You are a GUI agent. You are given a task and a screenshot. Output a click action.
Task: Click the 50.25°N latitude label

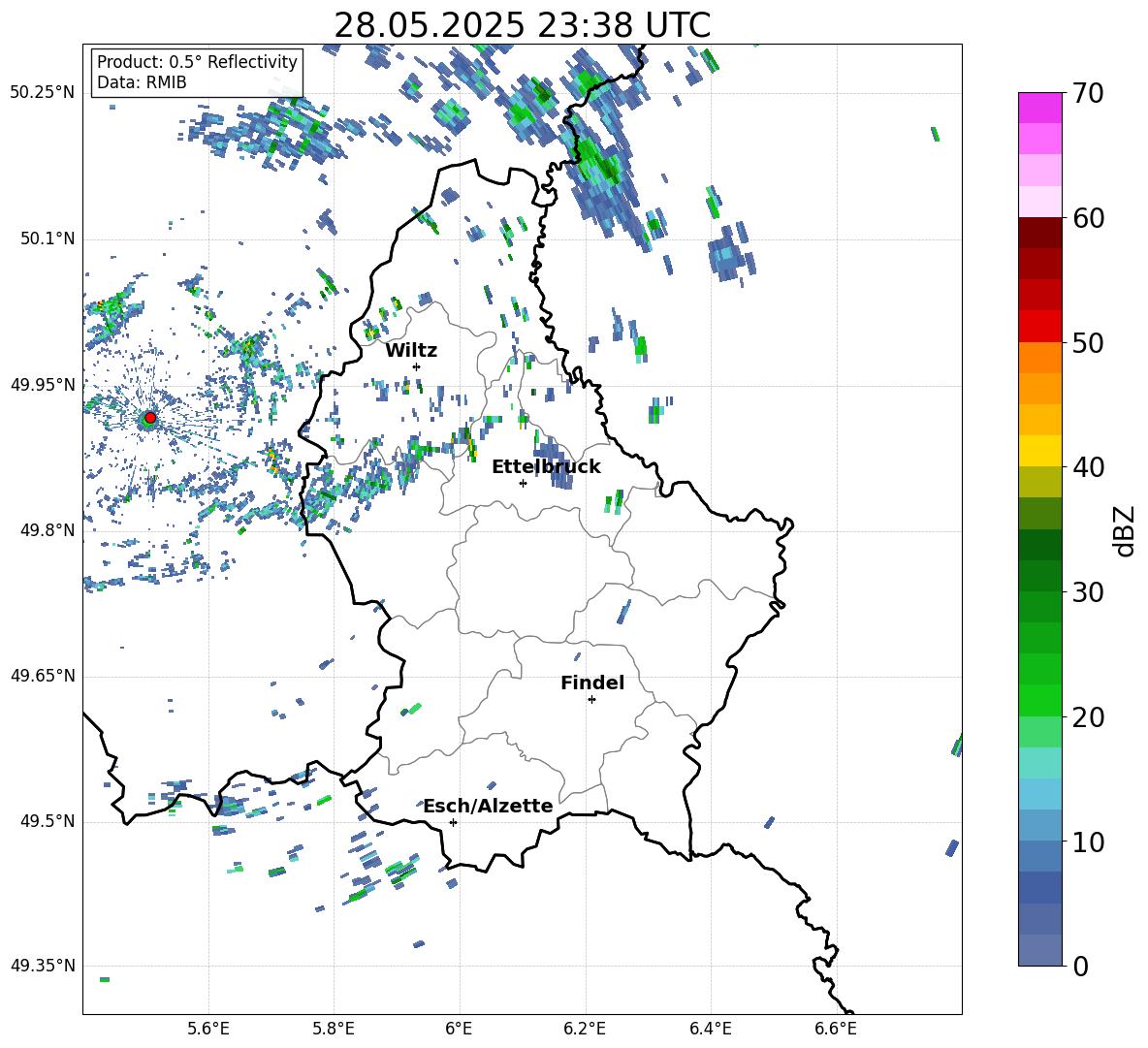(43, 93)
